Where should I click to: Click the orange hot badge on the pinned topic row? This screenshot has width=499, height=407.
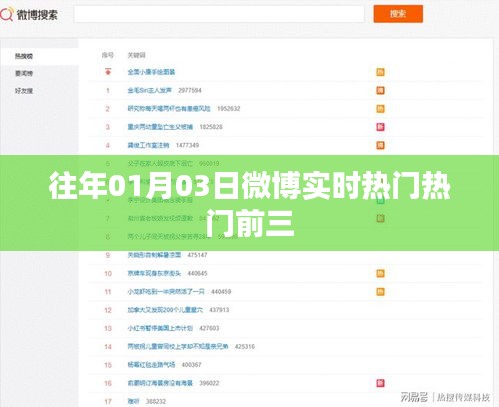click(380, 72)
